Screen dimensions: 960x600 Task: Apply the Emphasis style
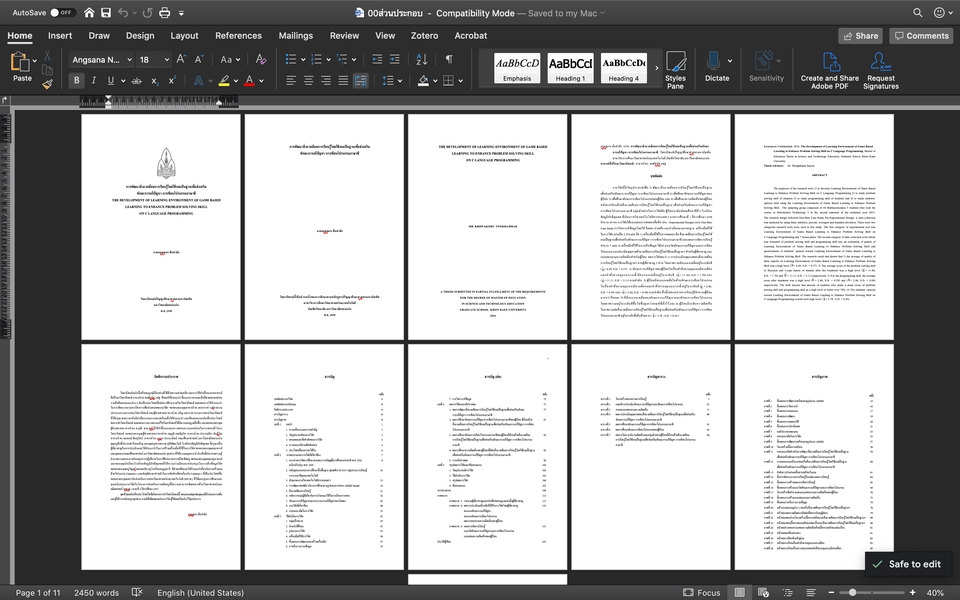coord(517,67)
